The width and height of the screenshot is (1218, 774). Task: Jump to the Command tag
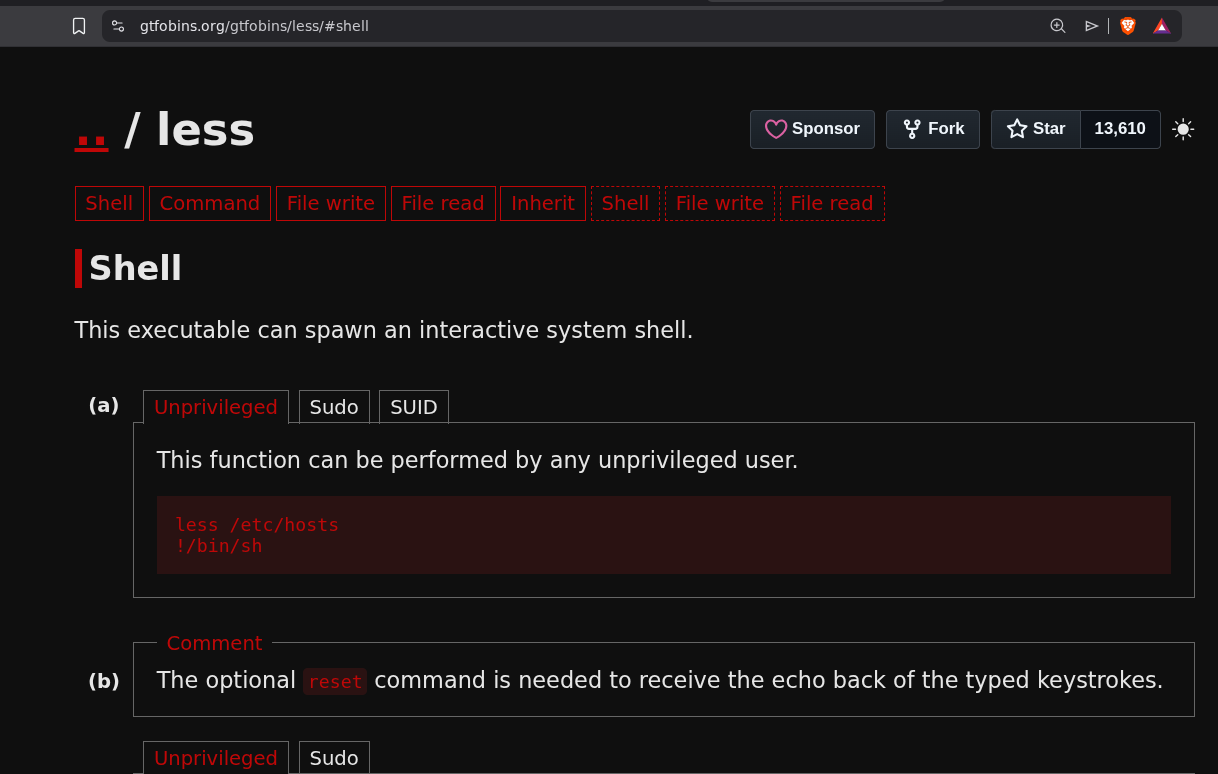pyautogui.click(x=210, y=203)
